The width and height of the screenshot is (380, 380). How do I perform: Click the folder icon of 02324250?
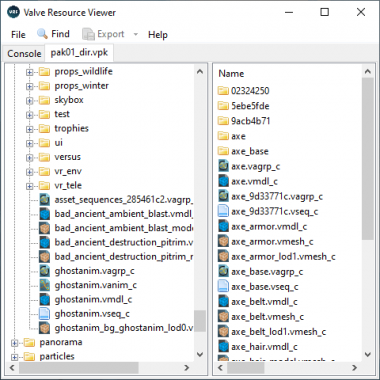223,90
